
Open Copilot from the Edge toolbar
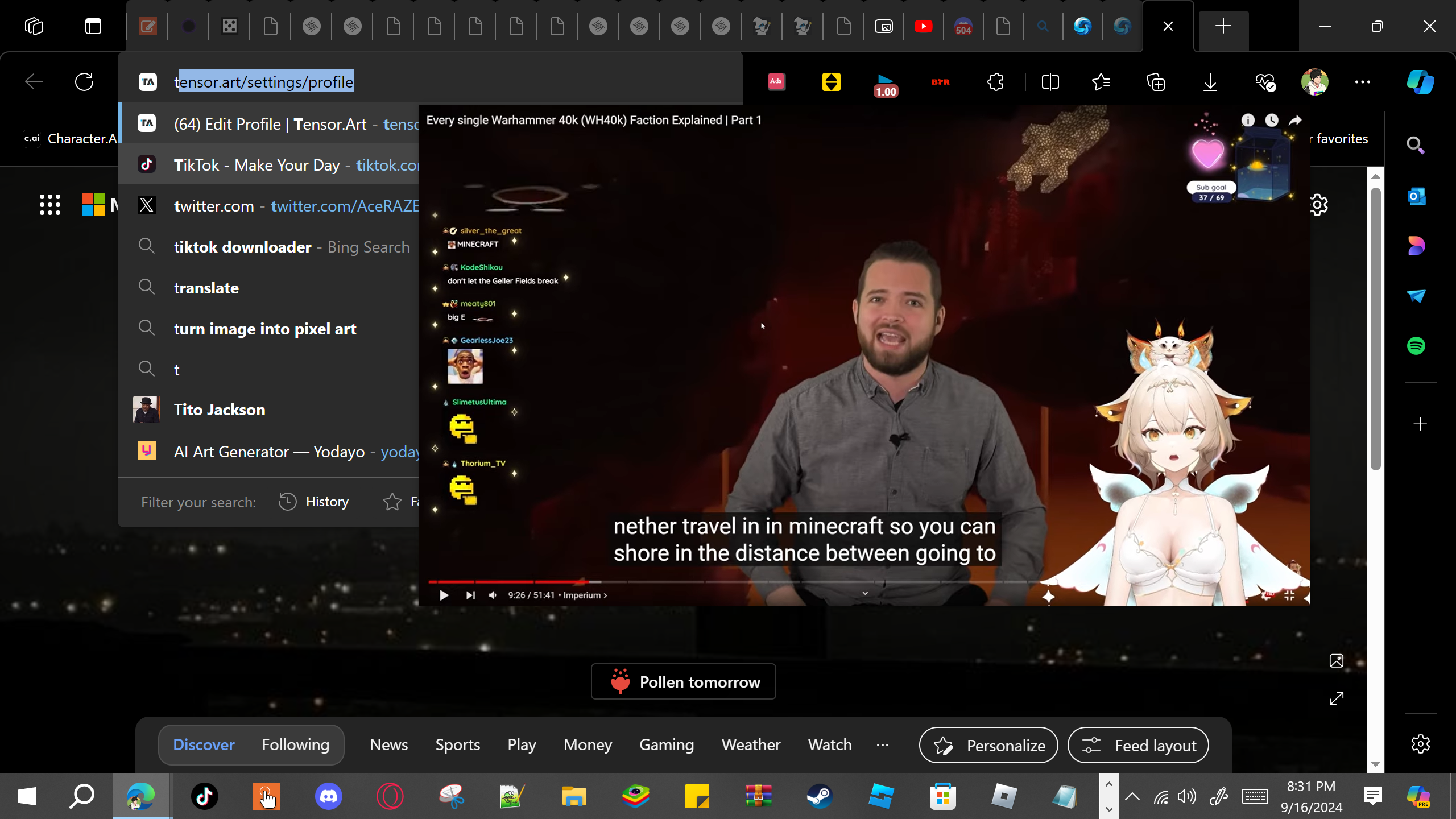click(1420, 82)
